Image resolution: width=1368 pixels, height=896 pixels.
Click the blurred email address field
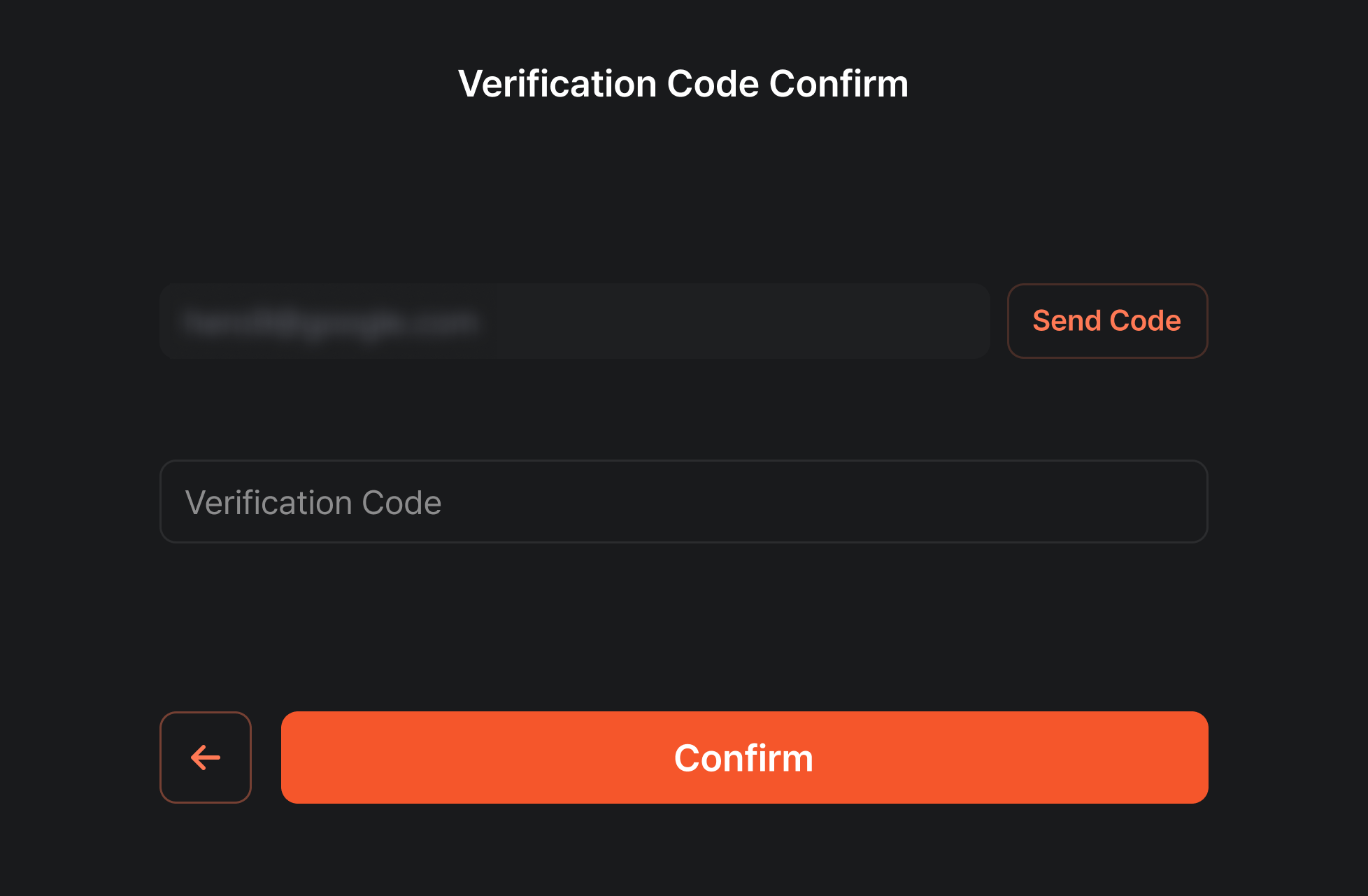click(574, 322)
